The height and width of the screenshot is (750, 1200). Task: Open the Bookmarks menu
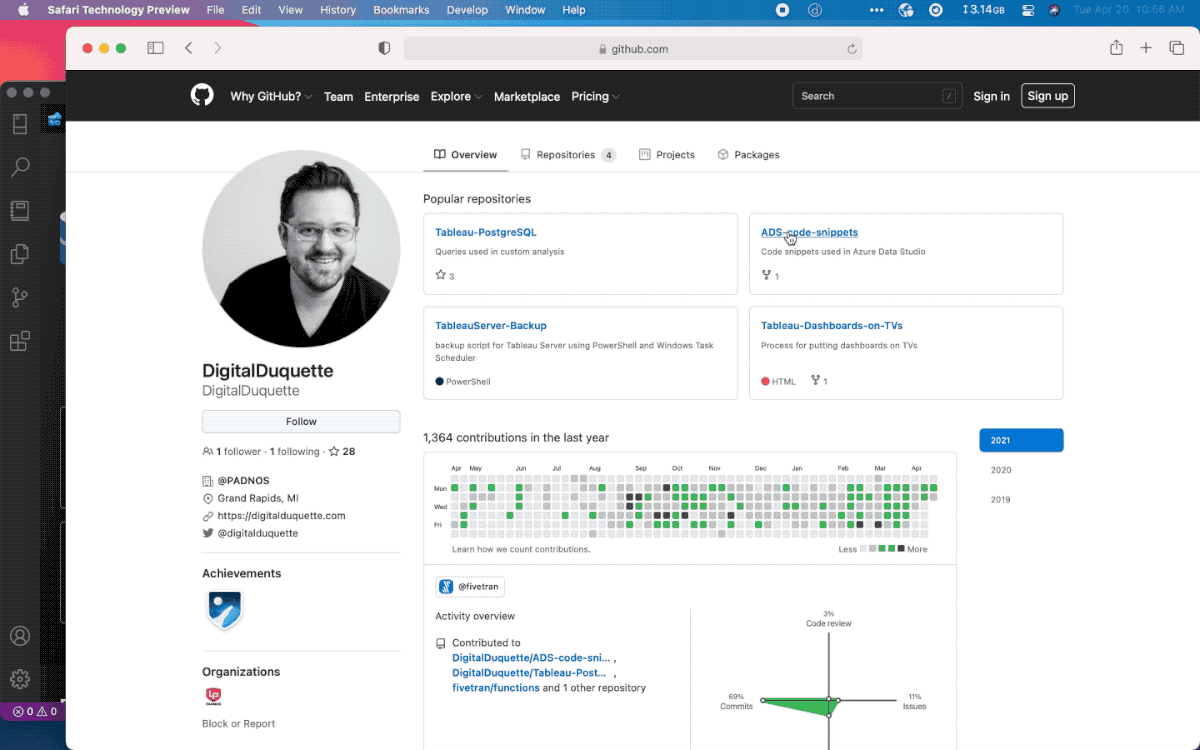click(x=401, y=10)
